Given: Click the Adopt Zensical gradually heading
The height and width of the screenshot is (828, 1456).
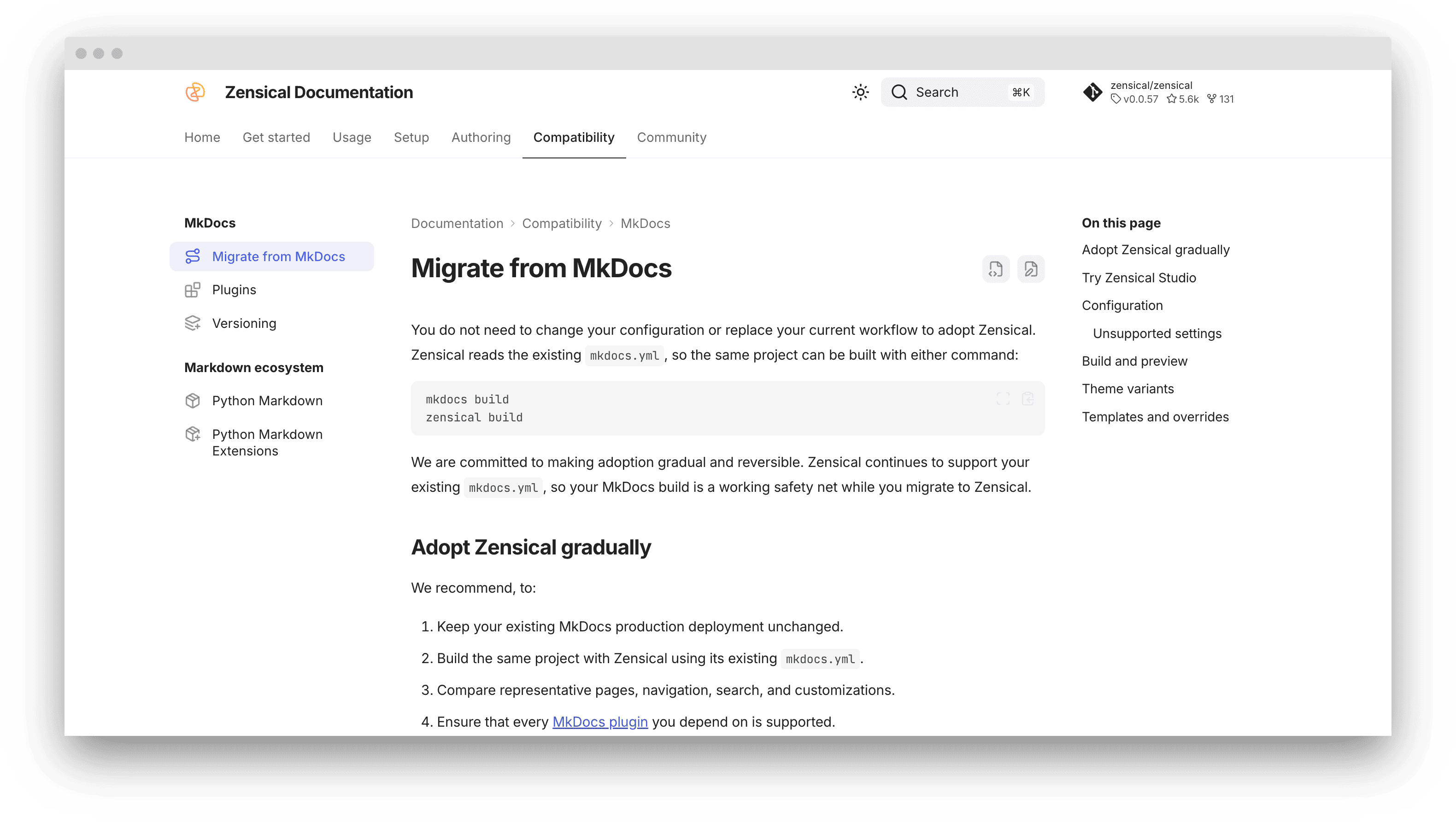Looking at the screenshot, I should (531, 547).
